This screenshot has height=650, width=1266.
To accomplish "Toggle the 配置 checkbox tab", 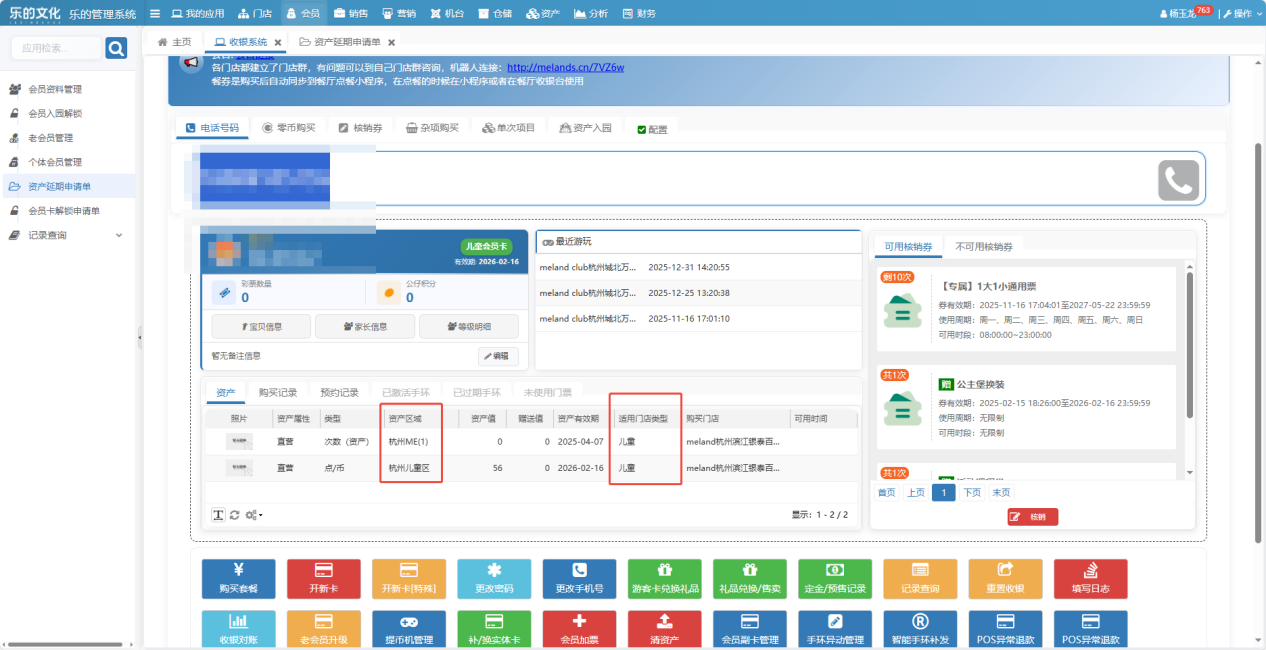I will coord(651,129).
